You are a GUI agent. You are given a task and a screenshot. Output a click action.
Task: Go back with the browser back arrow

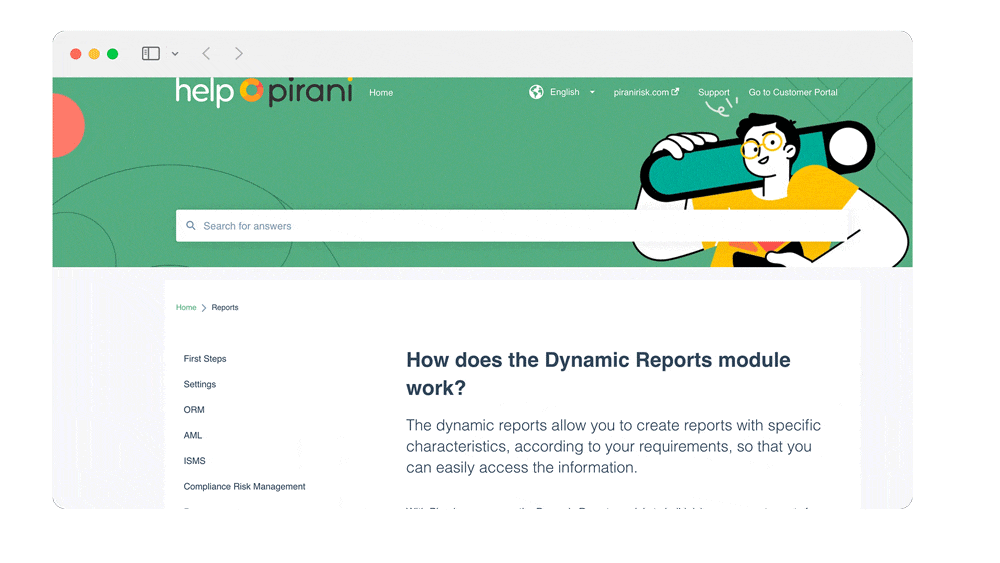[206, 54]
